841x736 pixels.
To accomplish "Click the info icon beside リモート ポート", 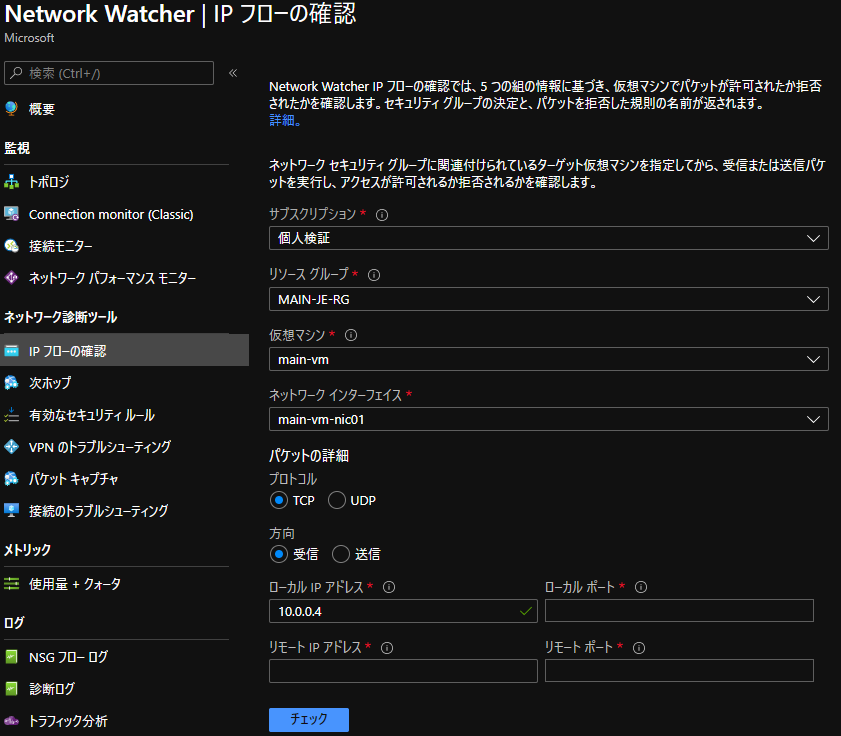I will click(x=639, y=648).
